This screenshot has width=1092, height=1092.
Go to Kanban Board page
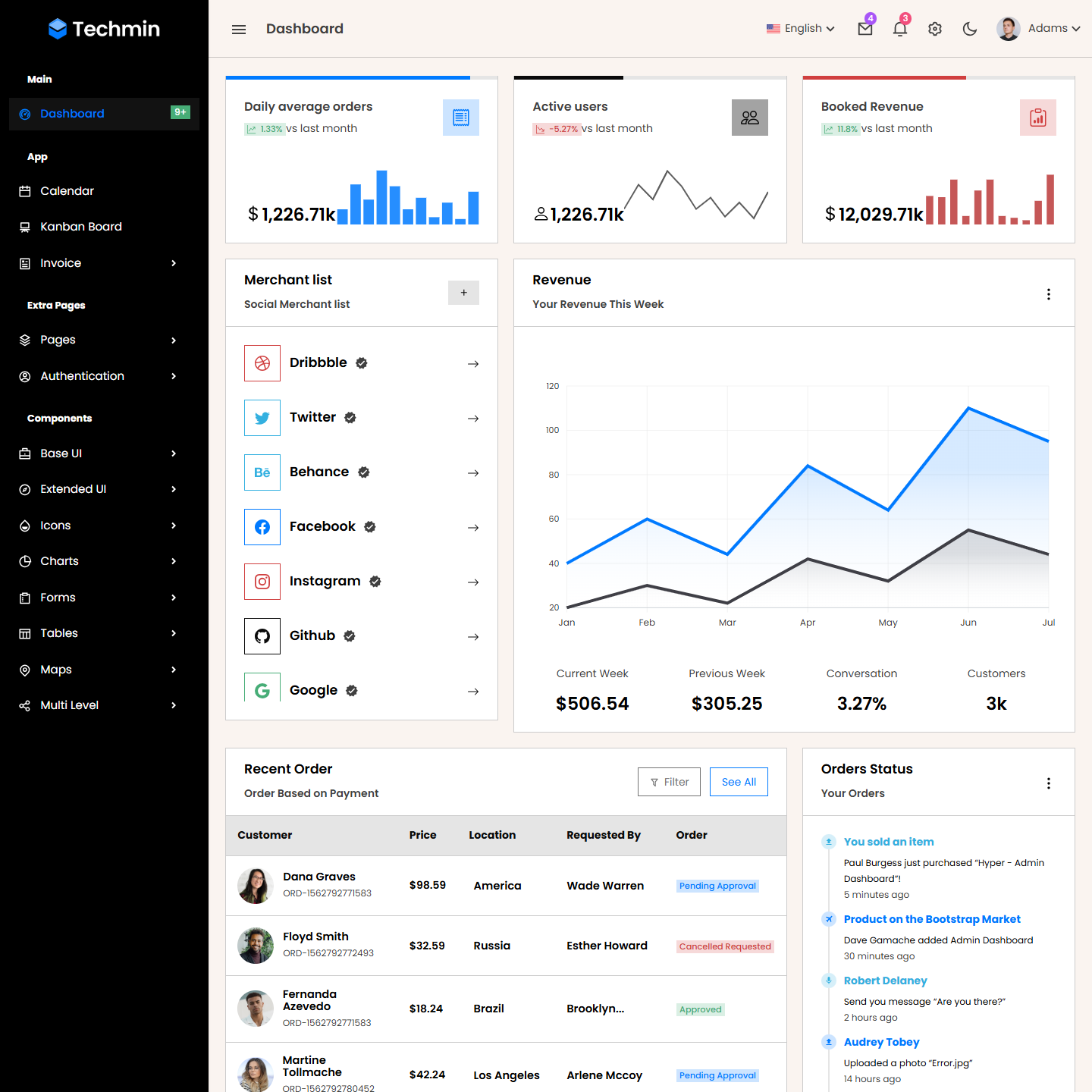tap(81, 227)
